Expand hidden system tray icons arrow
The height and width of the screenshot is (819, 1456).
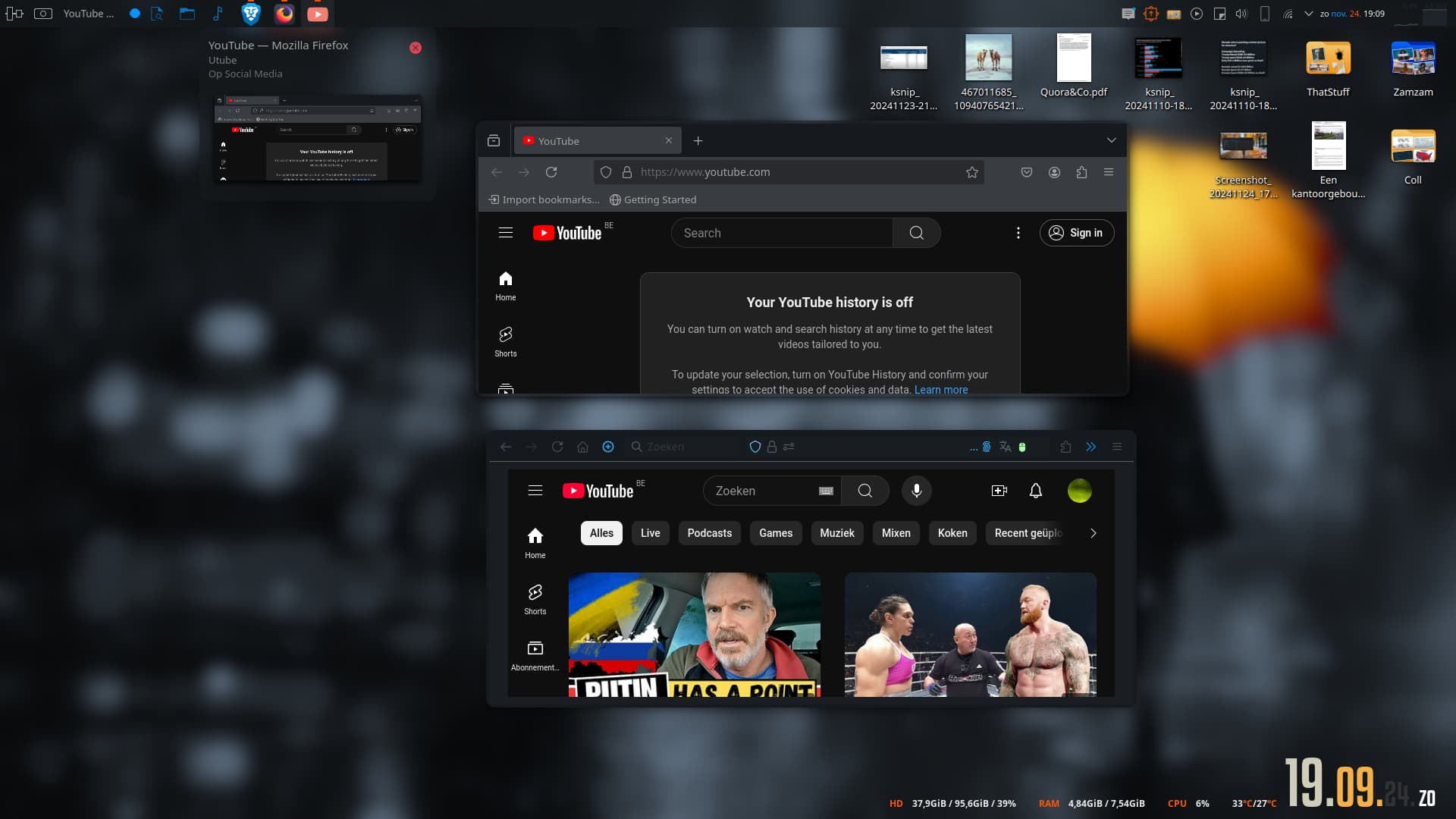pyautogui.click(x=1308, y=14)
